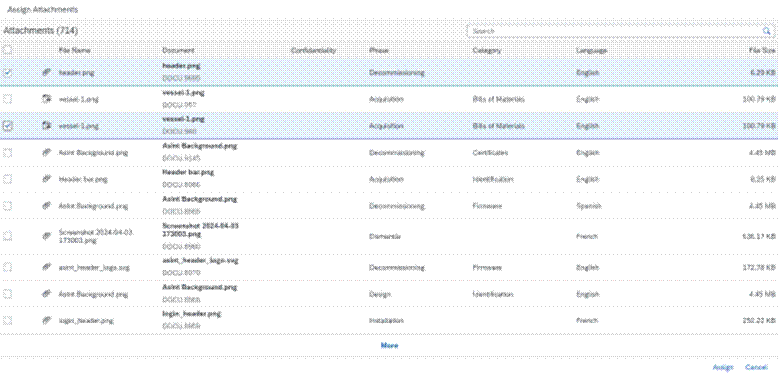
Task: Click the Language column header
Action: (x=591, y=51)
